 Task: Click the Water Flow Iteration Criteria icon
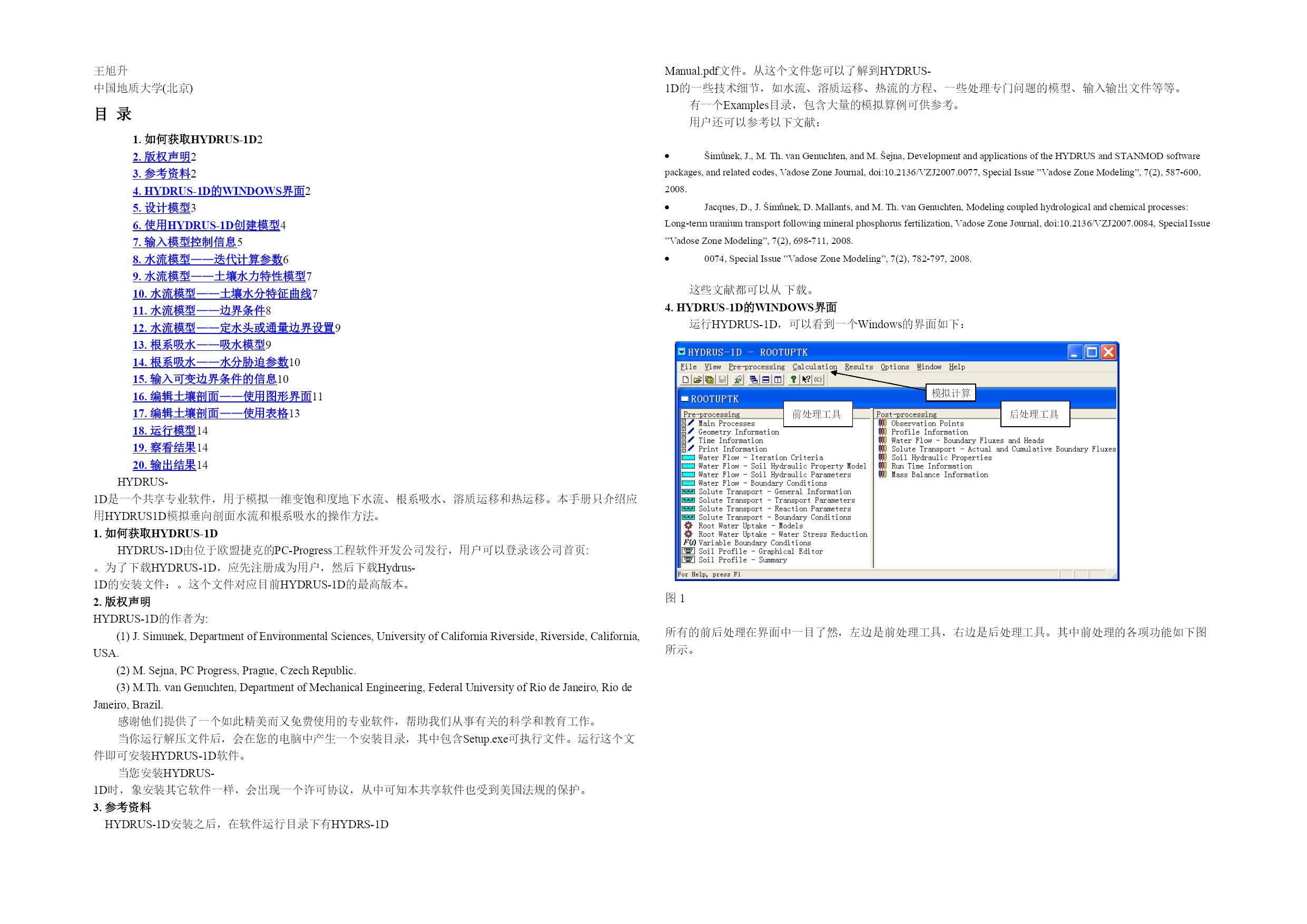688,458
